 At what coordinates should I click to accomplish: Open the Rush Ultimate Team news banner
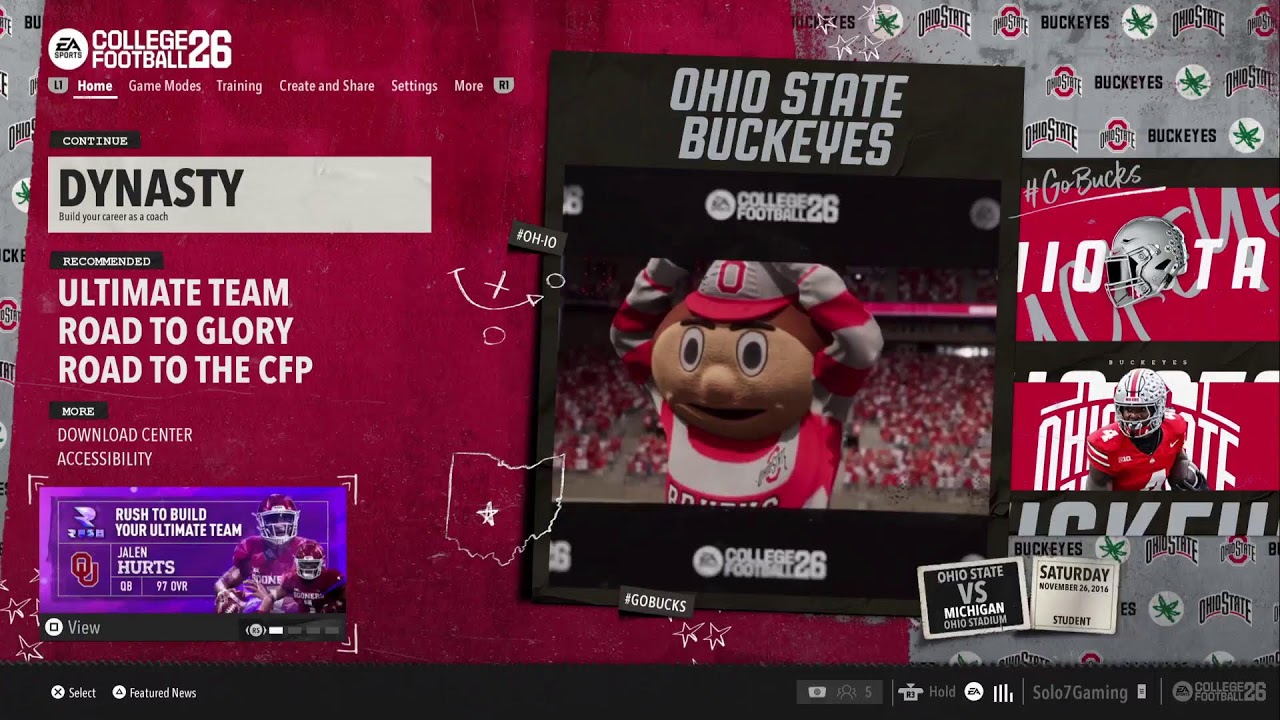(x=193, y=550)
